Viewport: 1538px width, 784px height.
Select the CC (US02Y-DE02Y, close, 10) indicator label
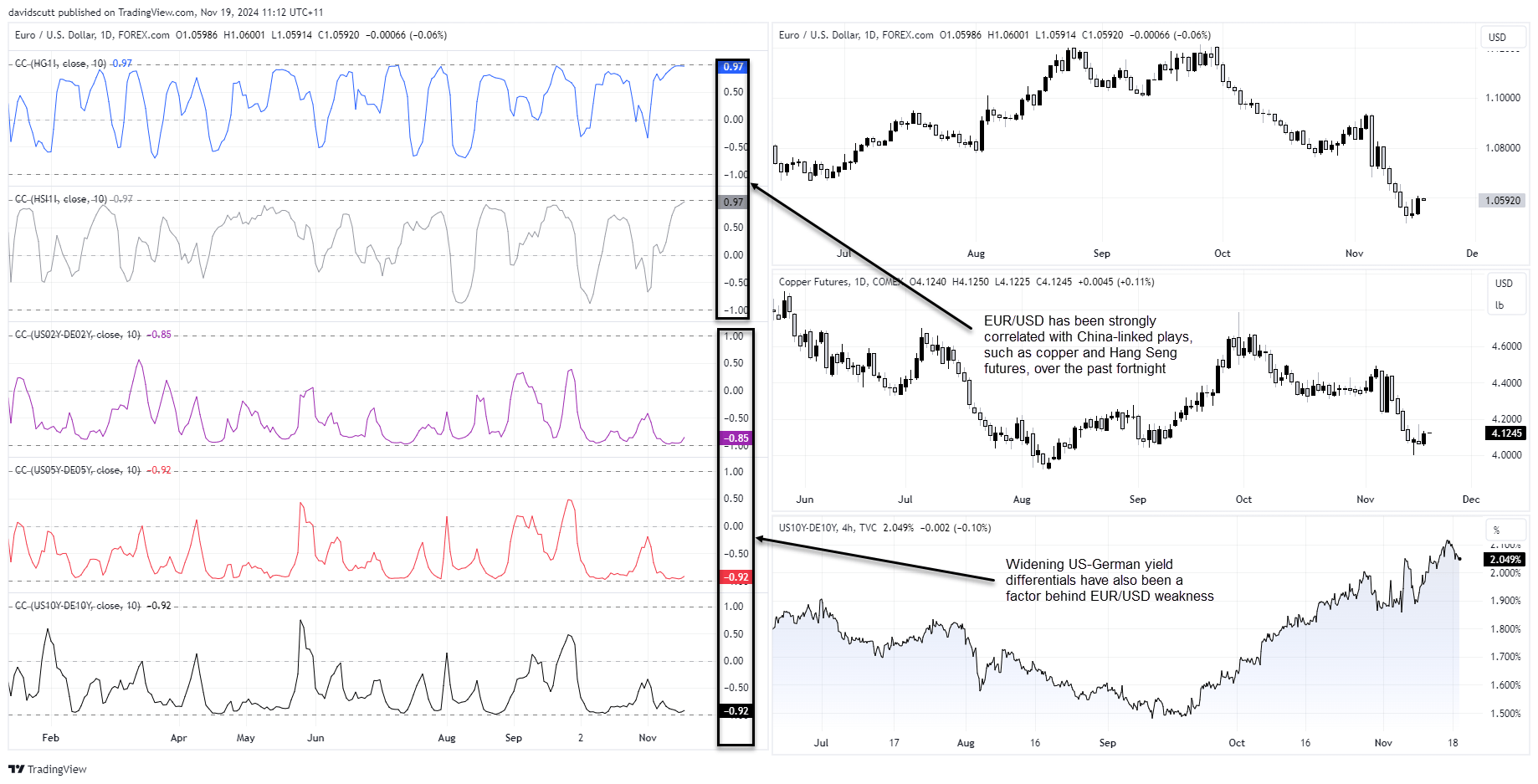pos(78,335)
